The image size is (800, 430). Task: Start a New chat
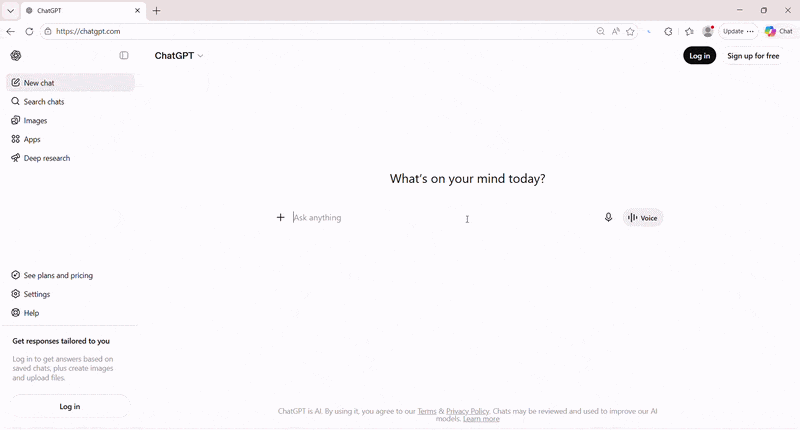[x=70, y=83]
